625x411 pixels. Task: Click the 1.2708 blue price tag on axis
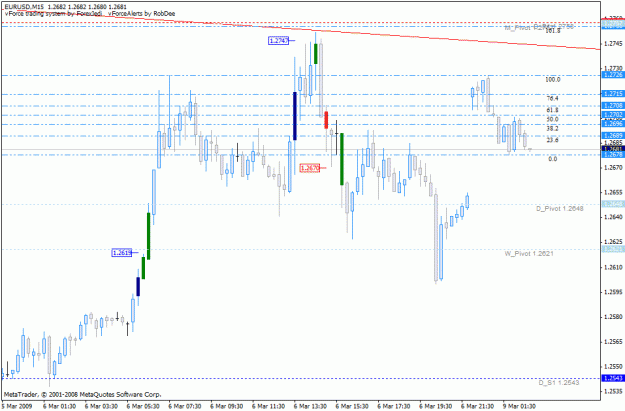[x=613, y=106]
